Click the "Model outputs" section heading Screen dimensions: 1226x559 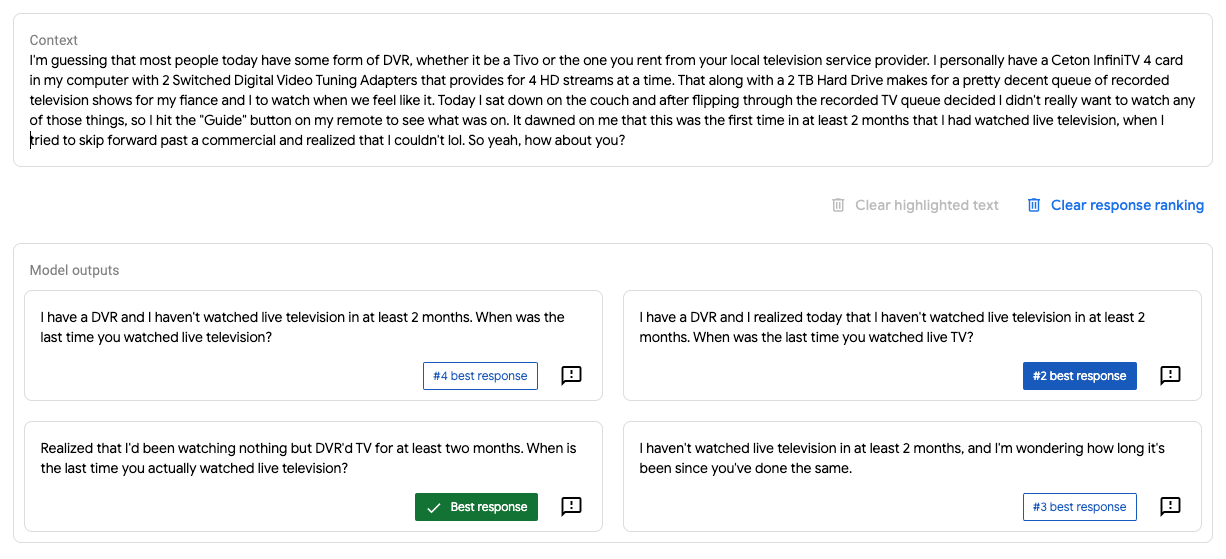coord(74,270)
